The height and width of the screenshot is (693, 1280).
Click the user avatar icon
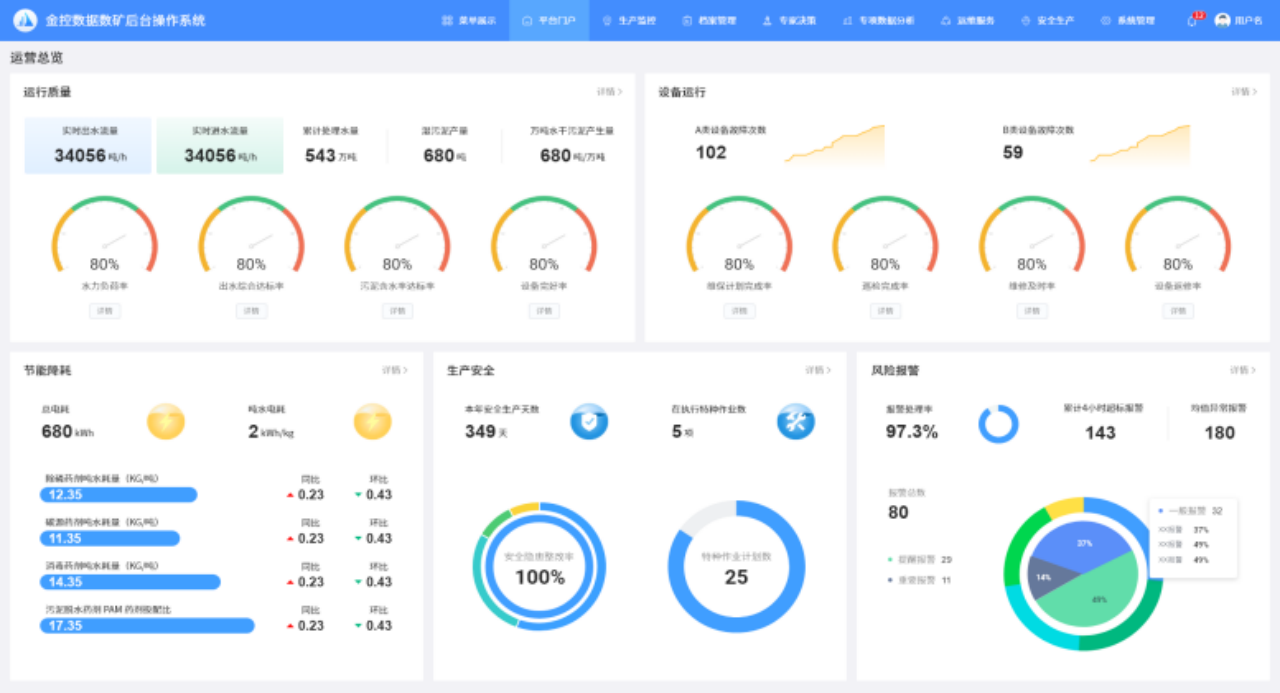1222,20
